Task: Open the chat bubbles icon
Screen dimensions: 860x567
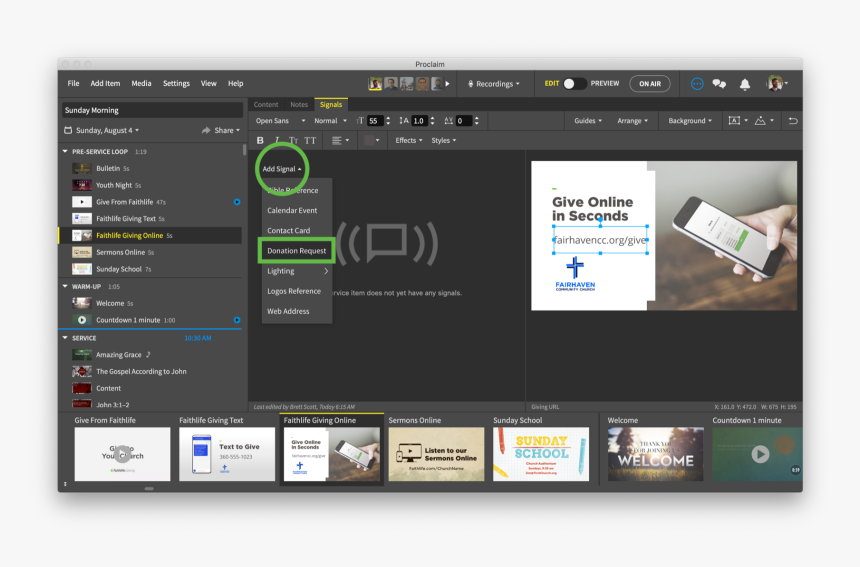Action: pyautogui.click(x=719, y=84)
